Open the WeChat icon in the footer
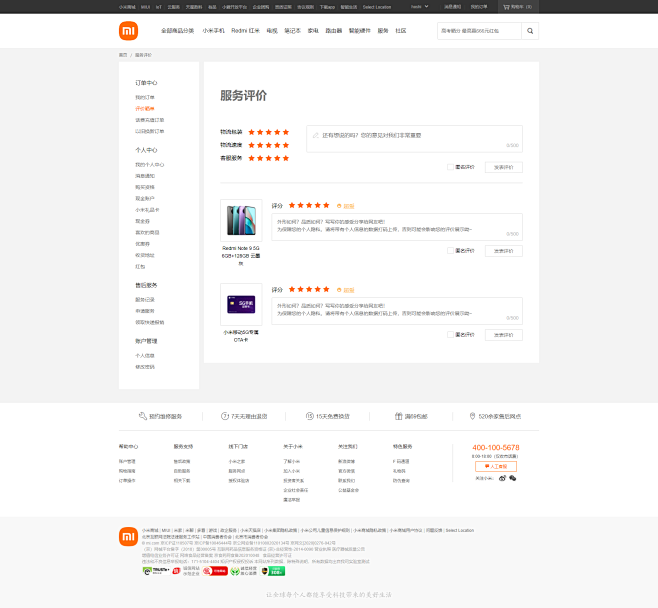658x608 pixels. [512, 478]
